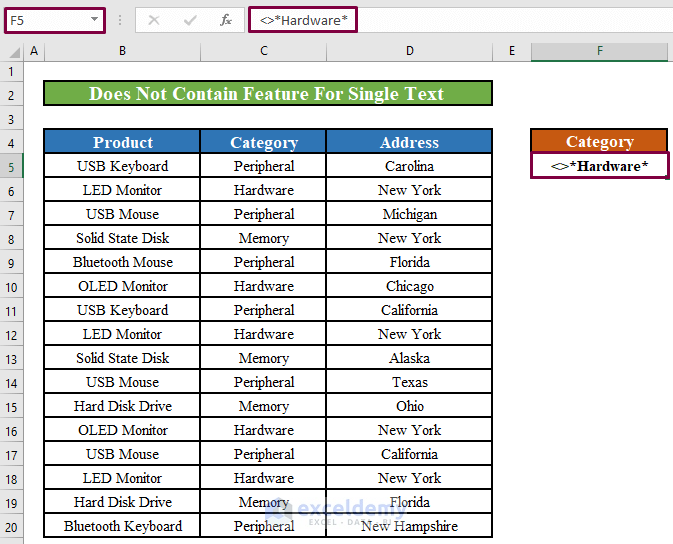
Task: Click 'USB Mouse' in row 14
Action: point(122,383)
